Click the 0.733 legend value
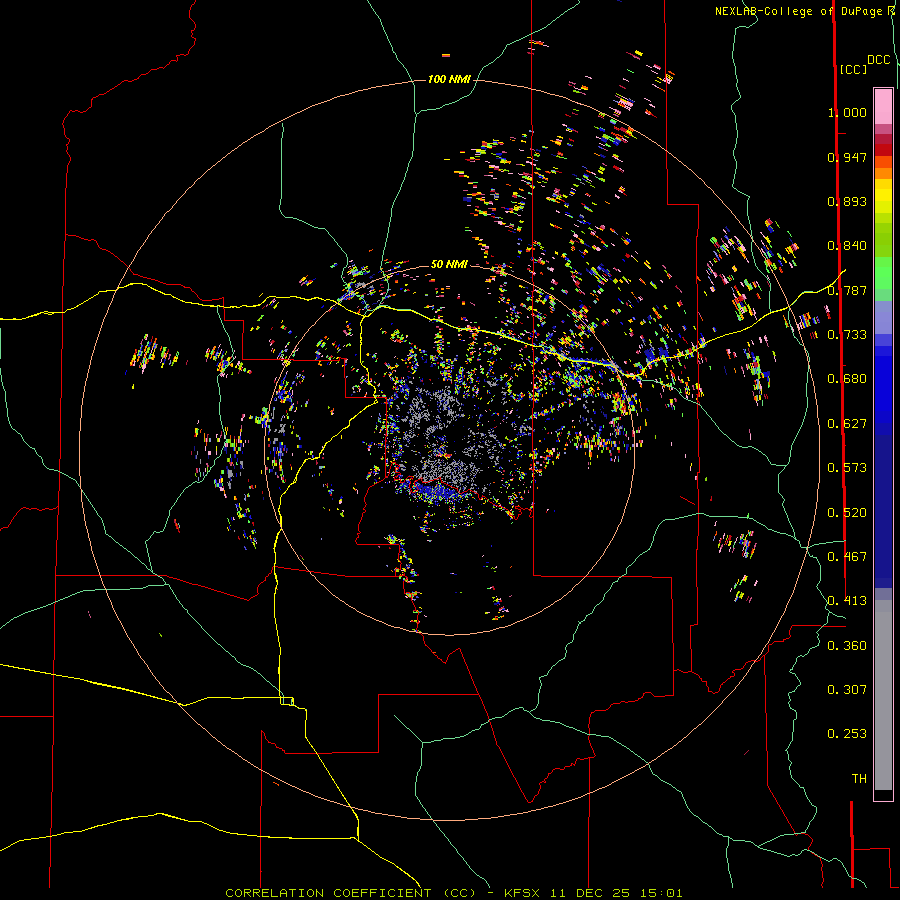This screenshot has height=900, width=900. [847, 335]
